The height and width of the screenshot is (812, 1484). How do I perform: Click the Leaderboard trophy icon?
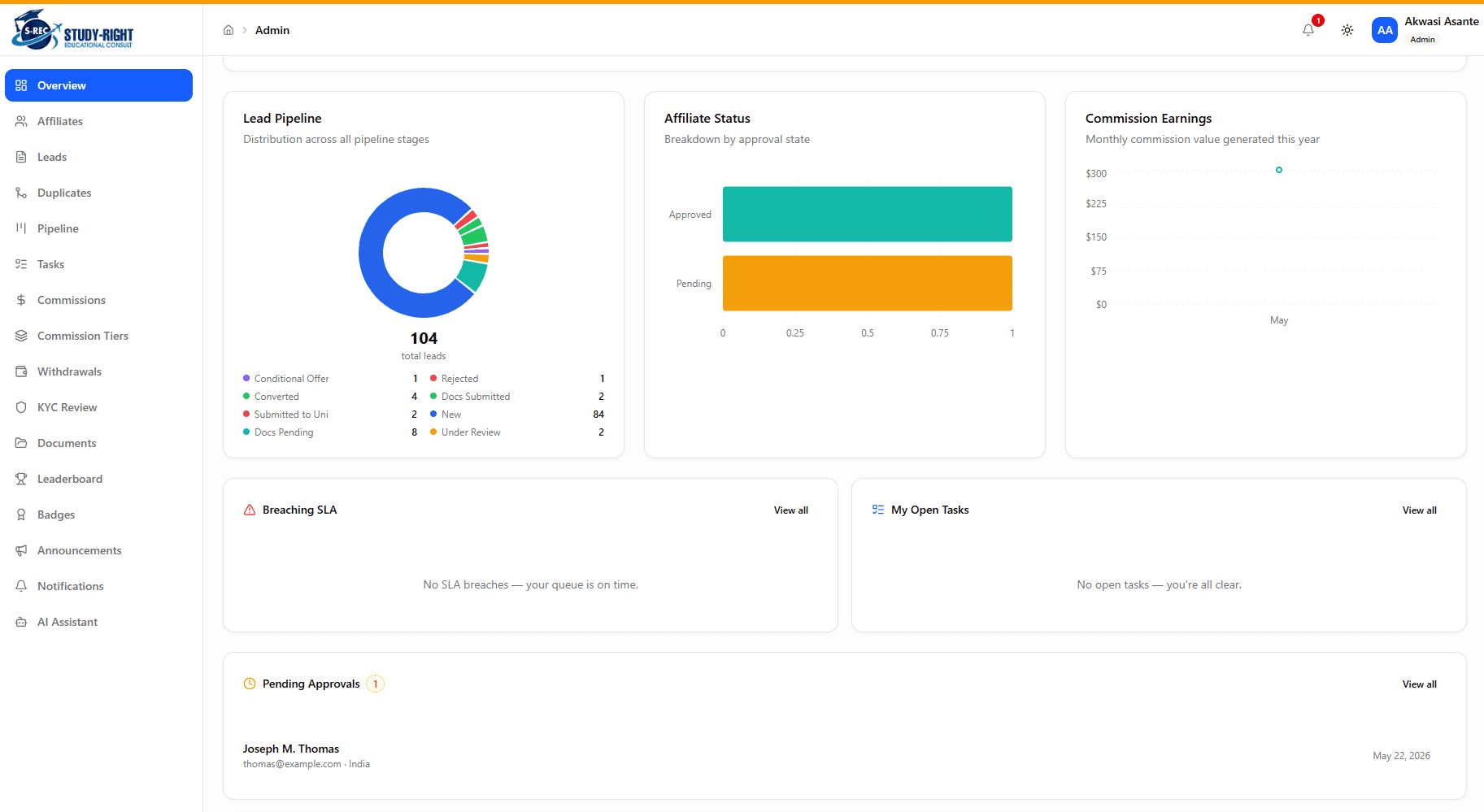(x=21, y=479)
